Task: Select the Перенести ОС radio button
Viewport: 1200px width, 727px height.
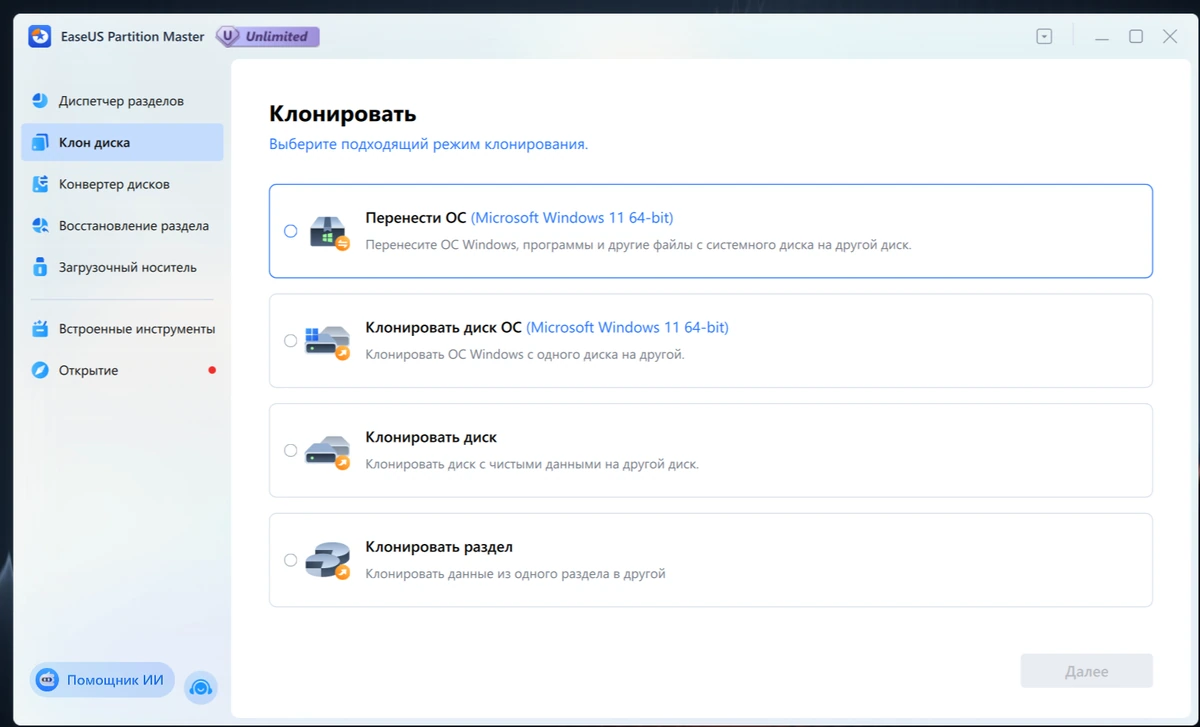Action: pos(290,231)
